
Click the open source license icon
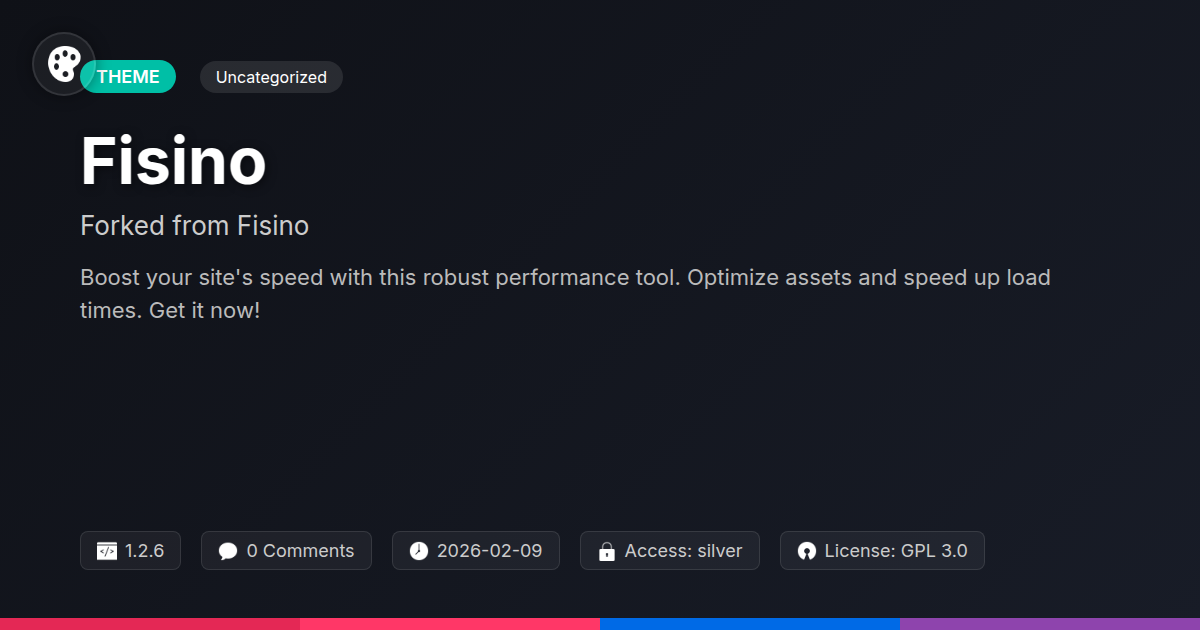(806, 551)
